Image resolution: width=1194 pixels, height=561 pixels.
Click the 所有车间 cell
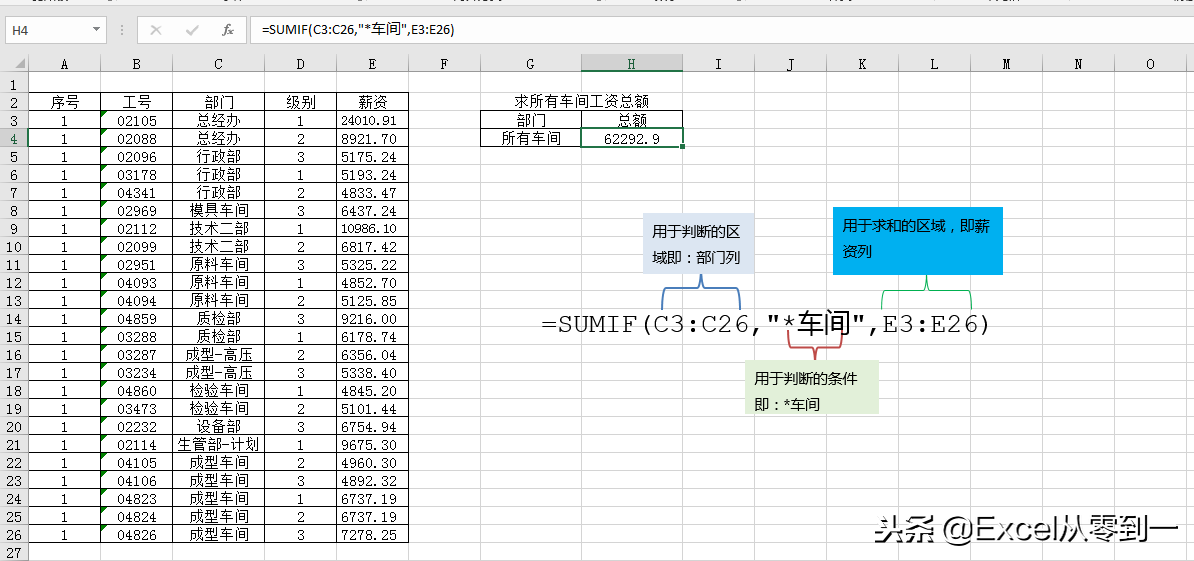tap(530, 138)
